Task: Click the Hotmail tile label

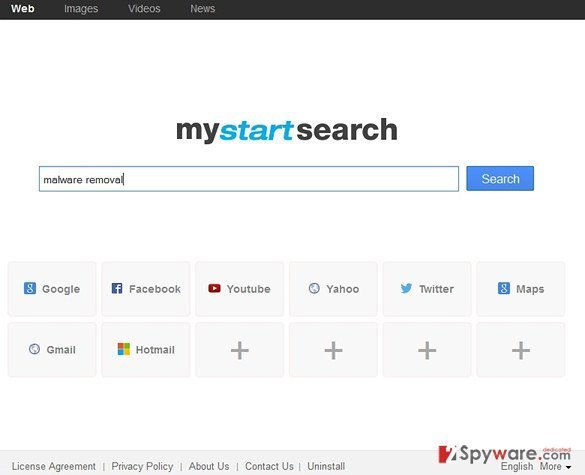Action: pyautogui.click(x=155, y=350)
